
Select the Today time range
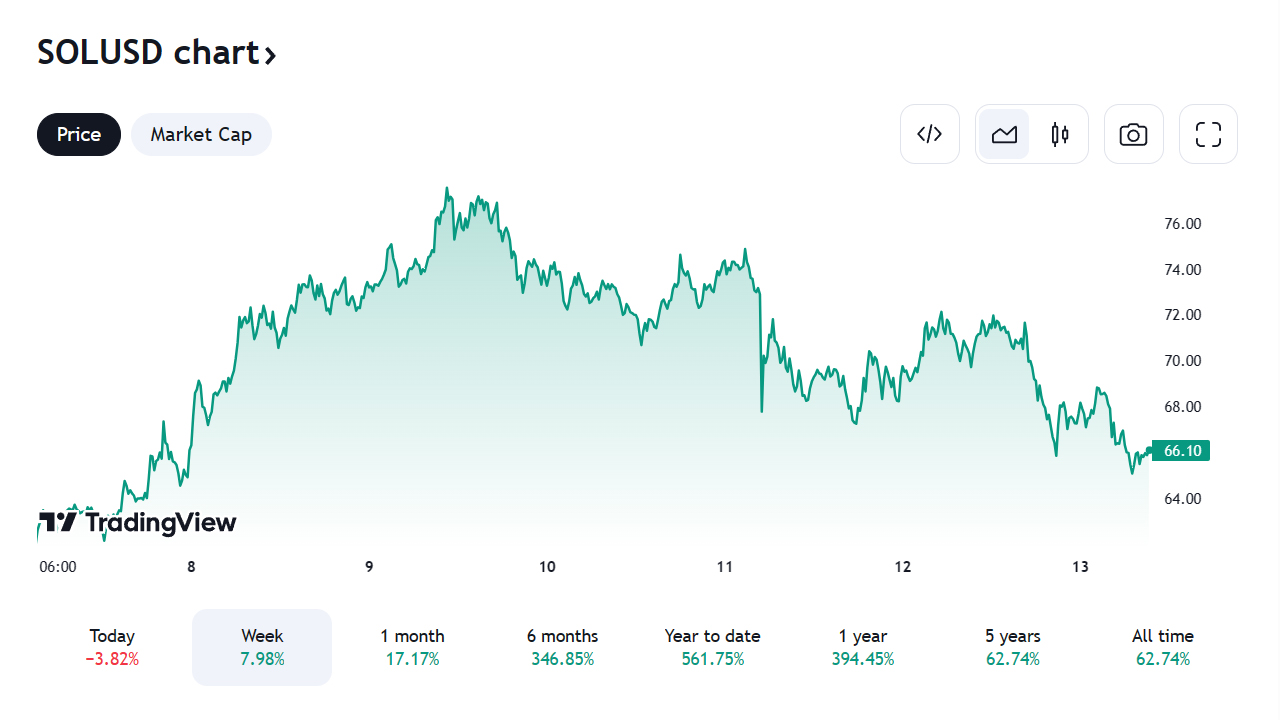tap(112, 647)
